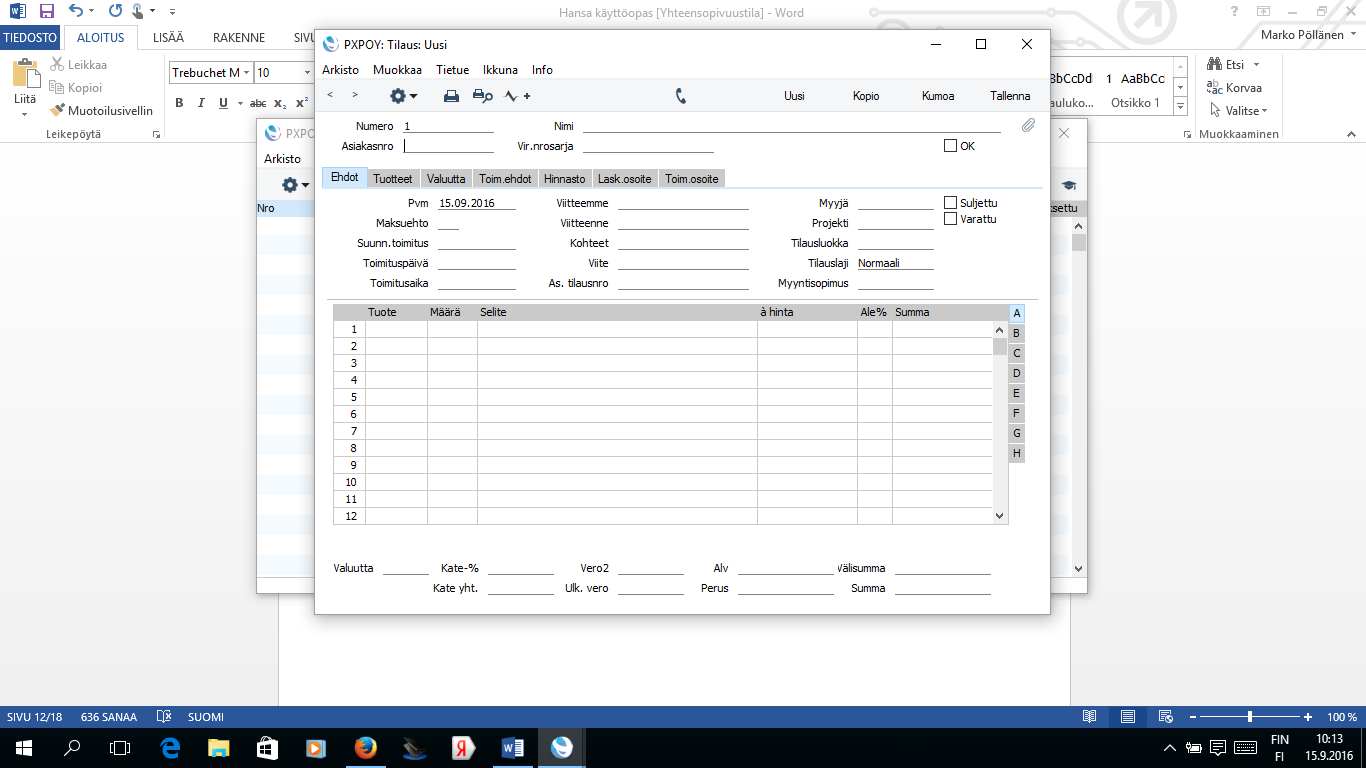Screen dimensions: 1366x768
Task: Toggle bold formatting in Word ribbon
Action: pos(179,103)
